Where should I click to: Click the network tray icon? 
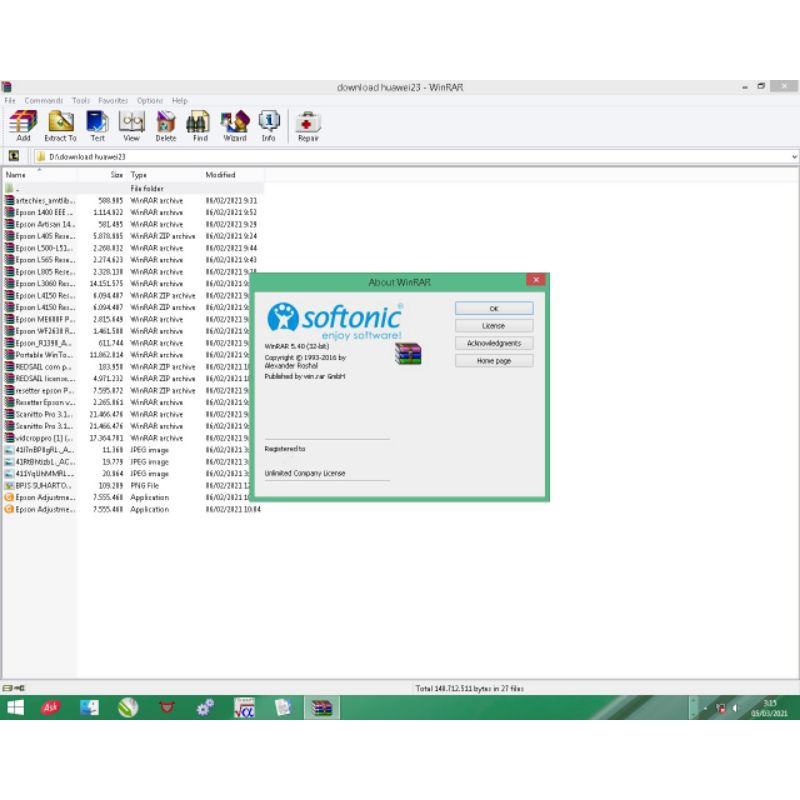(721, 708)
